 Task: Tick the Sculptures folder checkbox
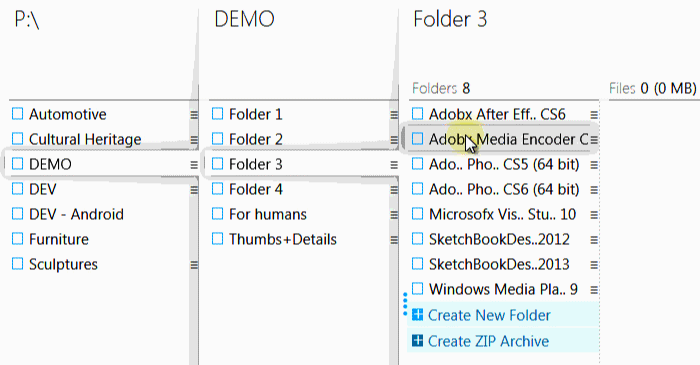17,264
